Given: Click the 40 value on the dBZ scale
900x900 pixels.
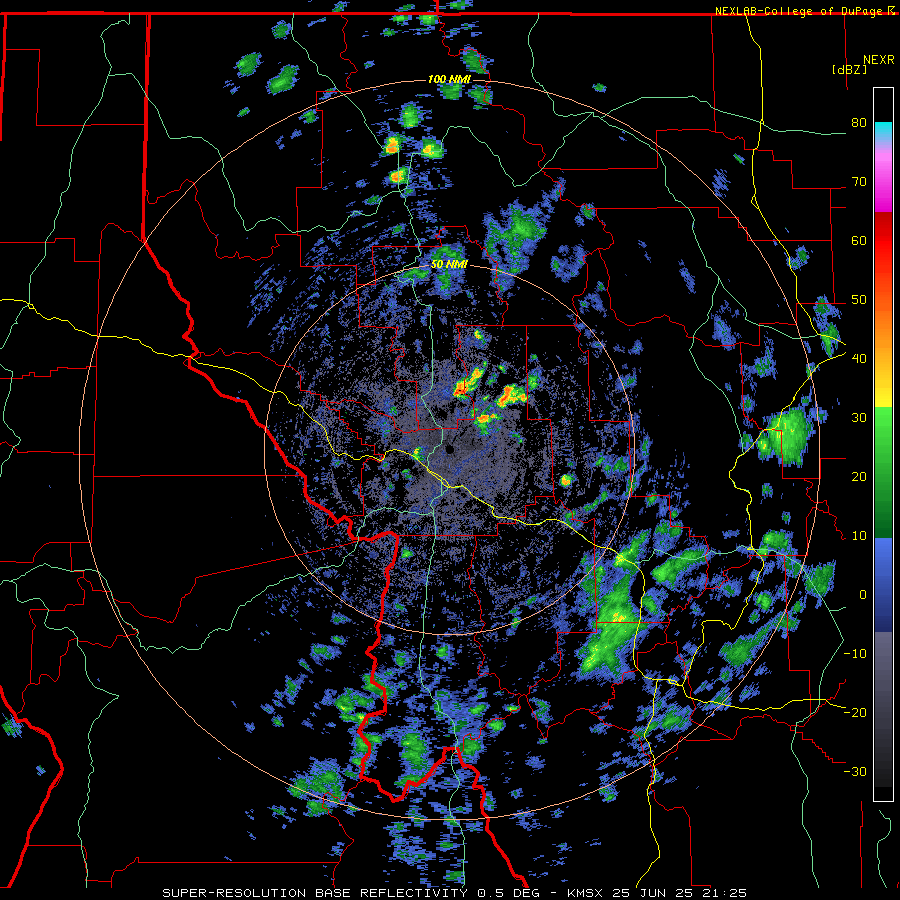Looking at the screenshot, I should [x=859, y=359].
